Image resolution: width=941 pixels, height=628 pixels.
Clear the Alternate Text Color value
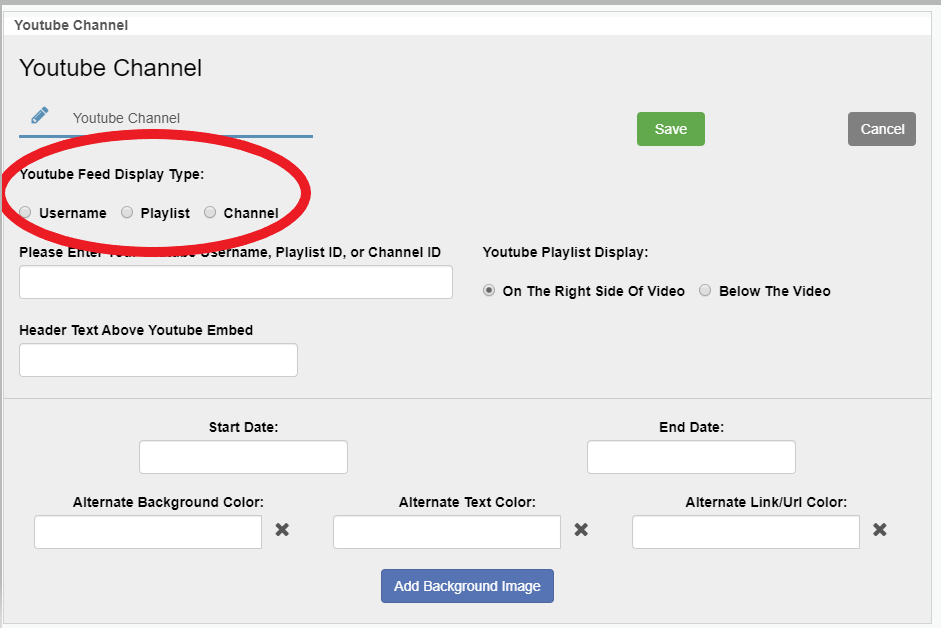[581, 530]
